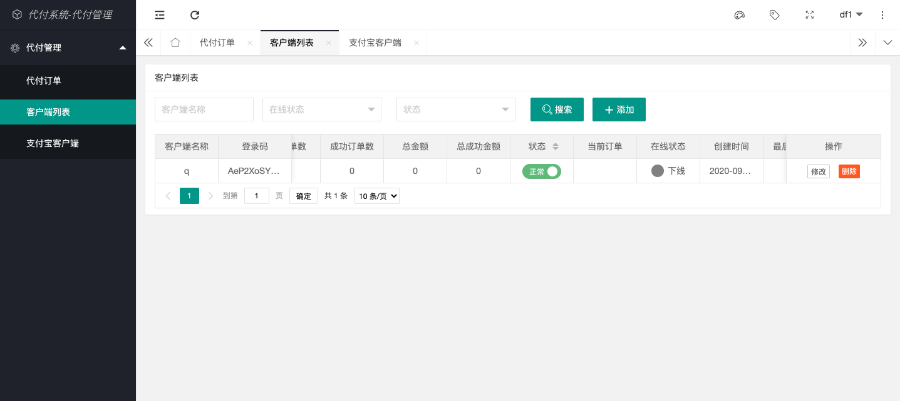The image size is (900, 401).
Task: Open the 在线状态 filter dropdown
Action: (x=321, y=109)
